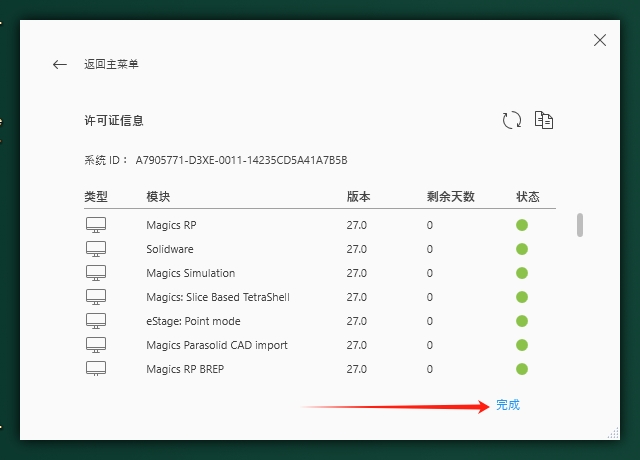Click monitor icon for Magics RP
The image size is (640, 460).
coord(96,225)
